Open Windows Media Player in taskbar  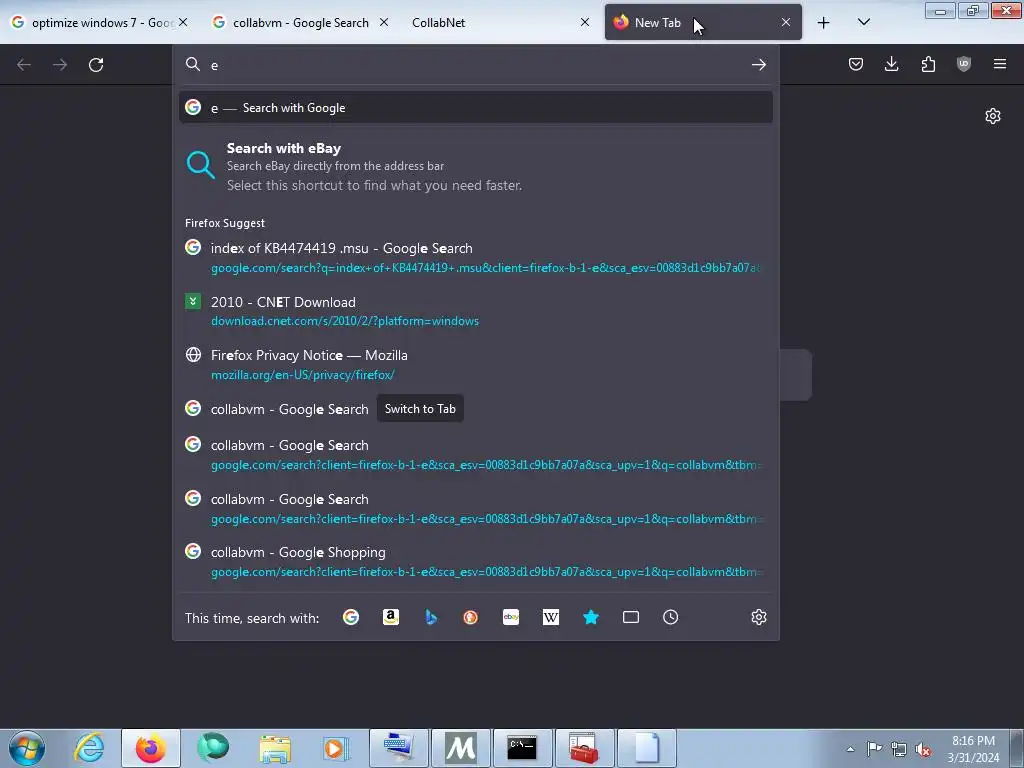tap(336, 748)
